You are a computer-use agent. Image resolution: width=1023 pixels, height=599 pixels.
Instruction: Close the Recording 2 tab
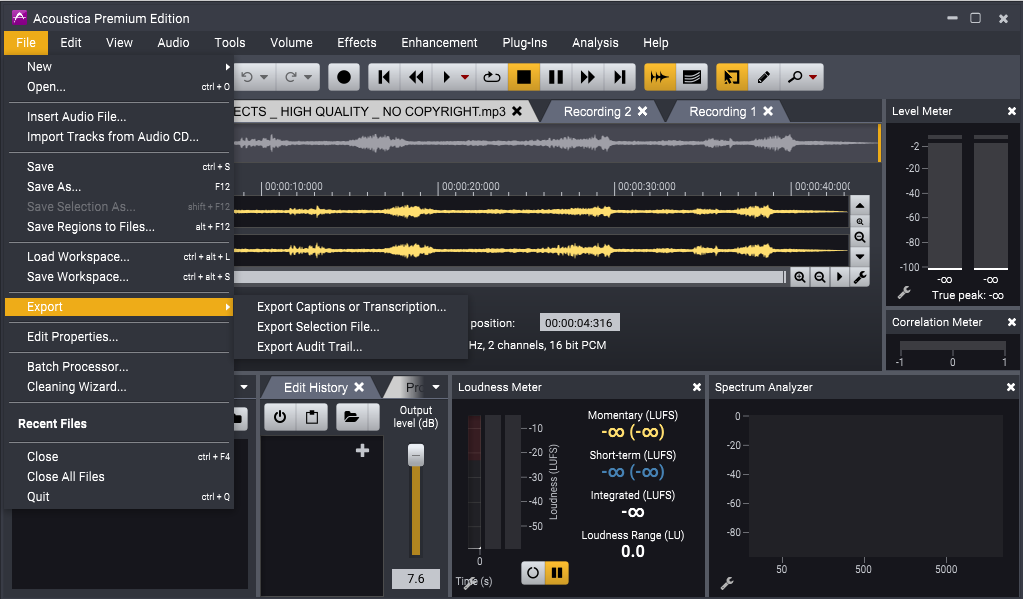pyautogui.click(x=643, y=112)
